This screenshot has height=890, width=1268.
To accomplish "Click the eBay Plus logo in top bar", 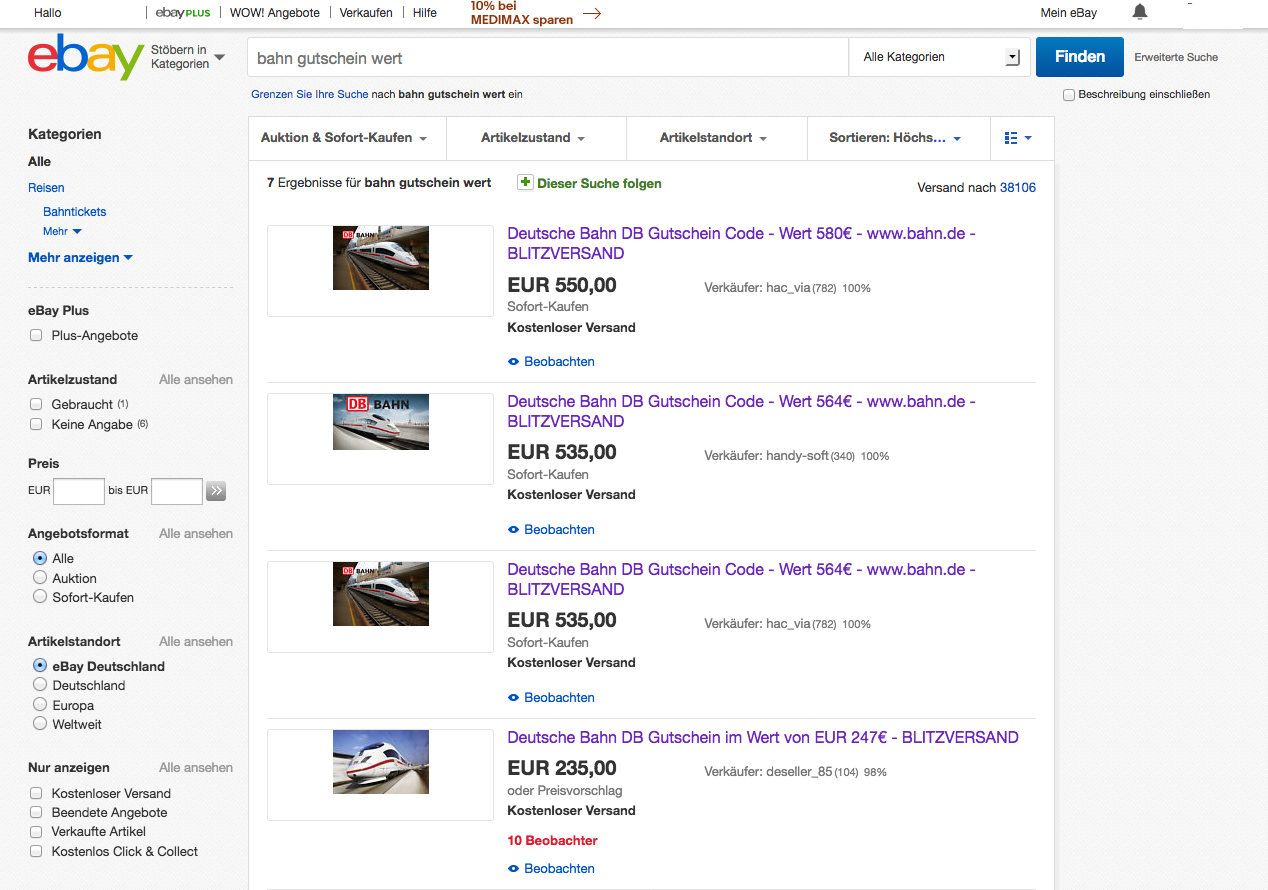I will (183, 13).
